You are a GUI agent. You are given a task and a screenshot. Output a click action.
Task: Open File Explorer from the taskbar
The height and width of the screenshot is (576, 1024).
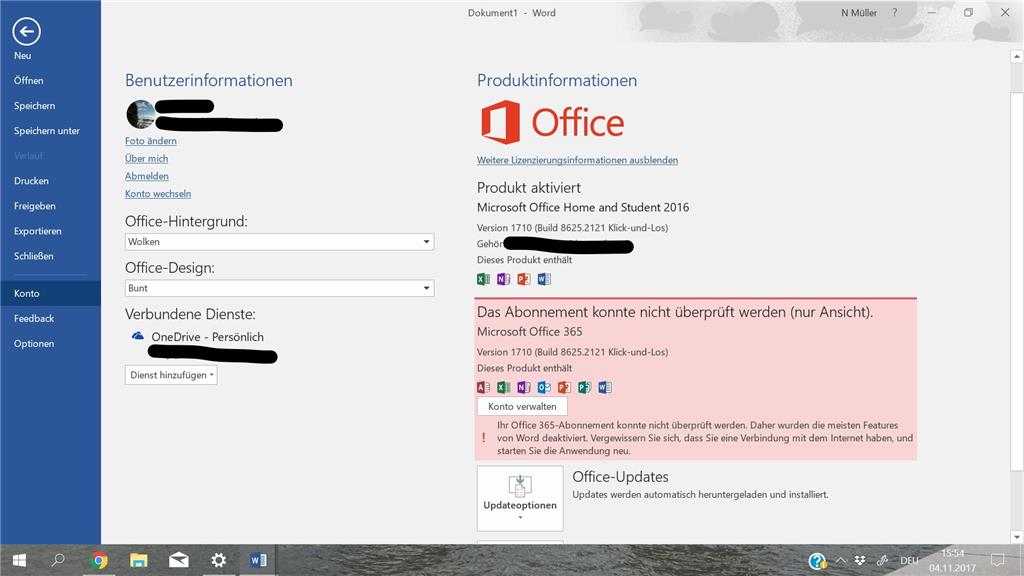(138, 560)
